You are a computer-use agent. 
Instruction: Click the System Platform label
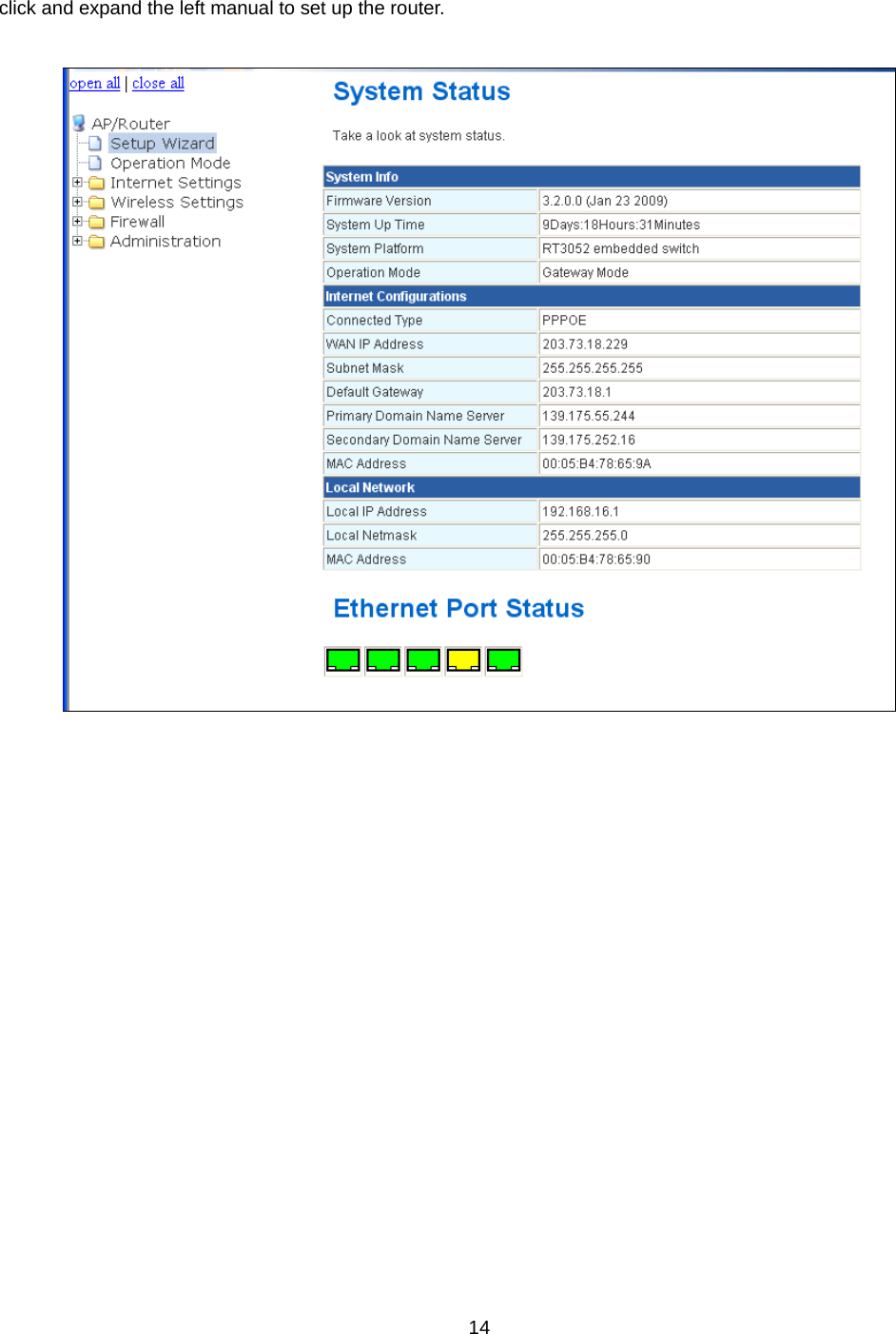click(x=375, y=248)
